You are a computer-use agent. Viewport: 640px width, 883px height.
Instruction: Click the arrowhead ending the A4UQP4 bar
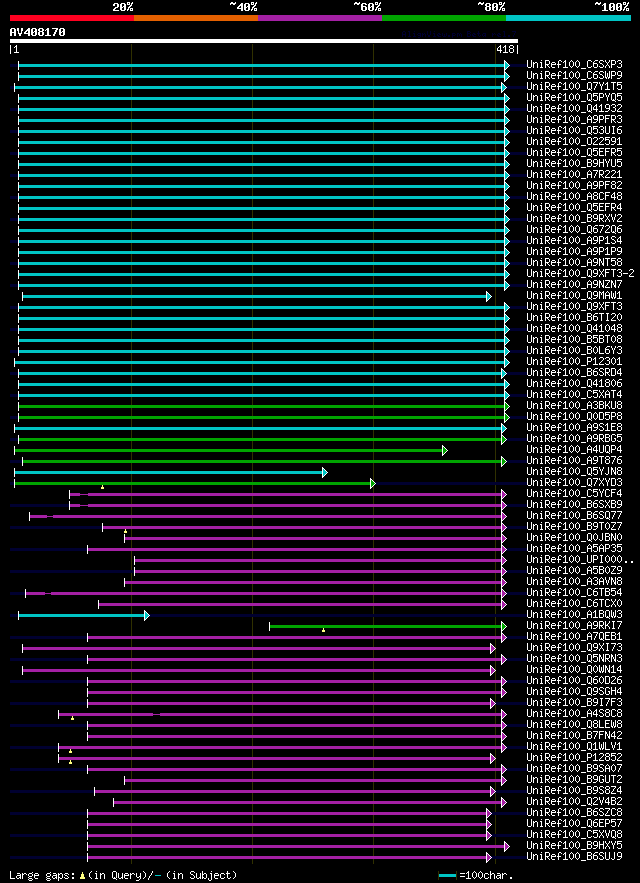[x=445, y=451]
